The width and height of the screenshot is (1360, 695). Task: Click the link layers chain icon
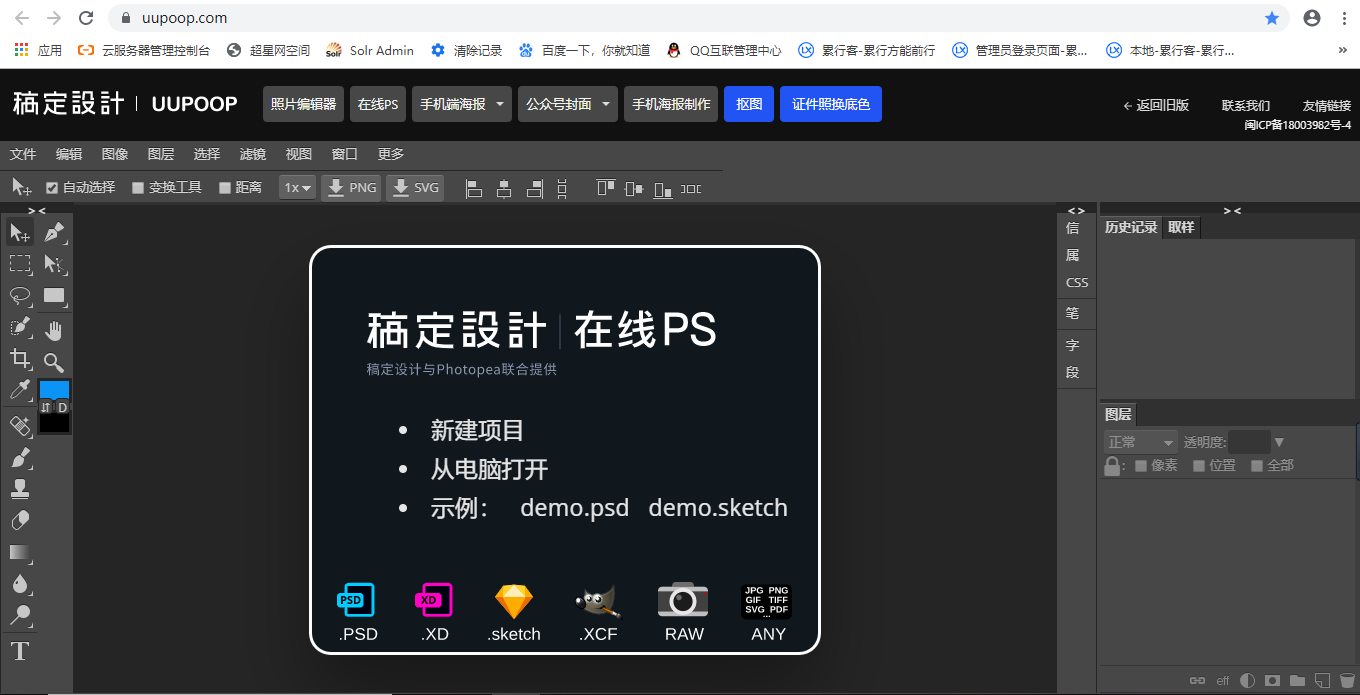[x=1197, y=681]
